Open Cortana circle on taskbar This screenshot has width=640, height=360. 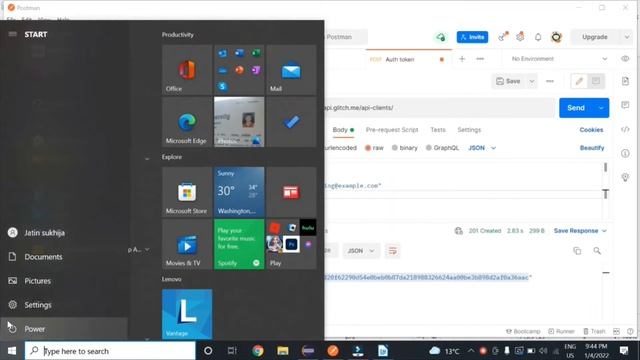[208, 351]
